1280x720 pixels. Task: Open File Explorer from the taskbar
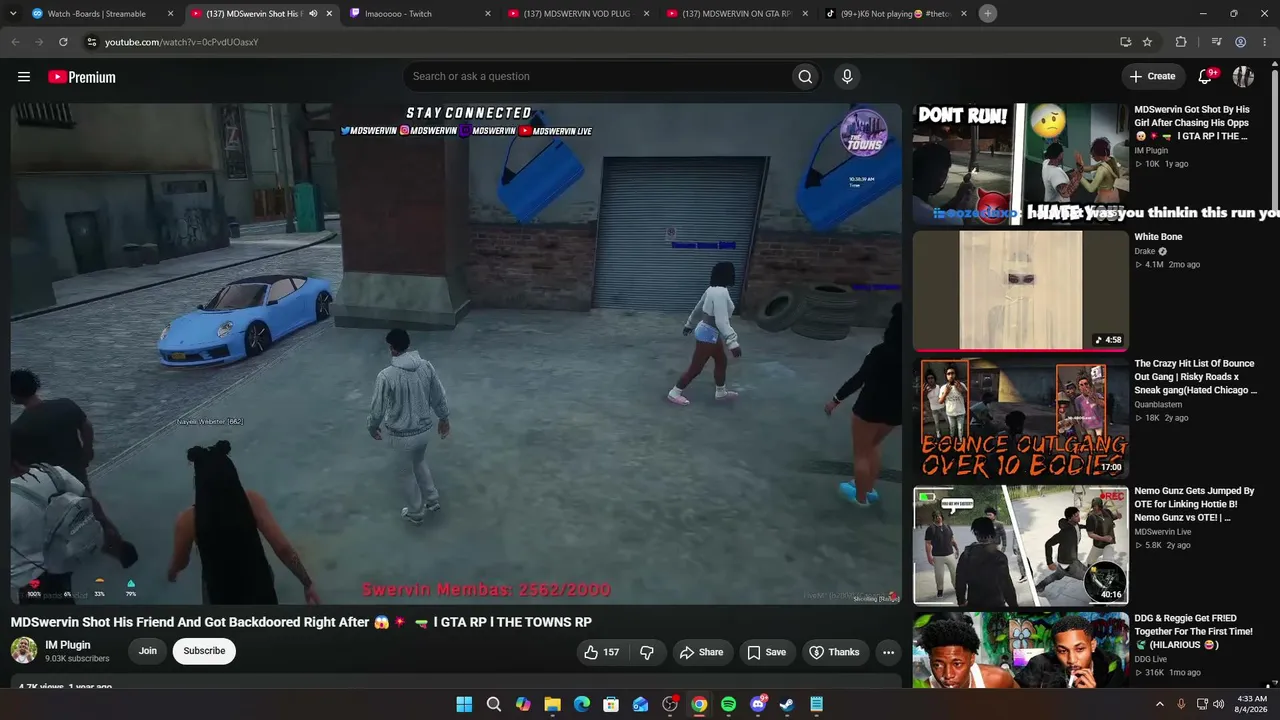(552, 704)
